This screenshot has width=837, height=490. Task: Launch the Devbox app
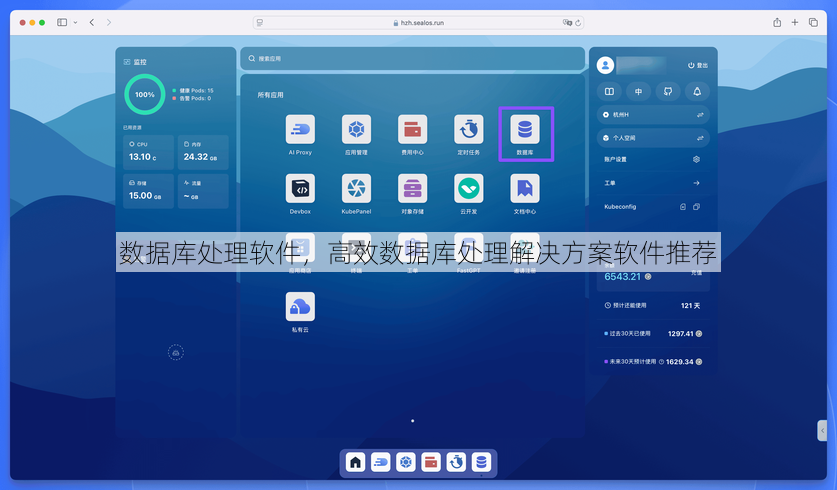[300, 188]
